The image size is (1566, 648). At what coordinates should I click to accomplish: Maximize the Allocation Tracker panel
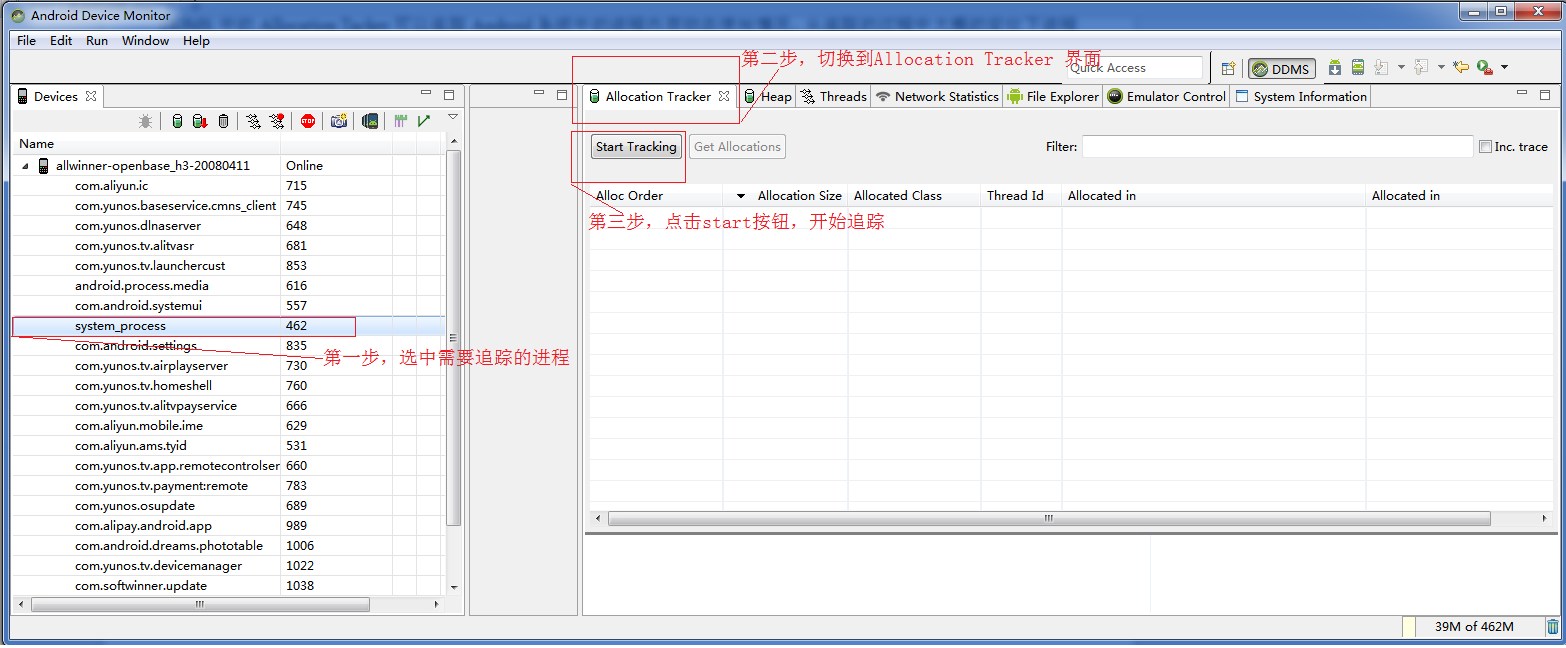[x=1545, y=95]
